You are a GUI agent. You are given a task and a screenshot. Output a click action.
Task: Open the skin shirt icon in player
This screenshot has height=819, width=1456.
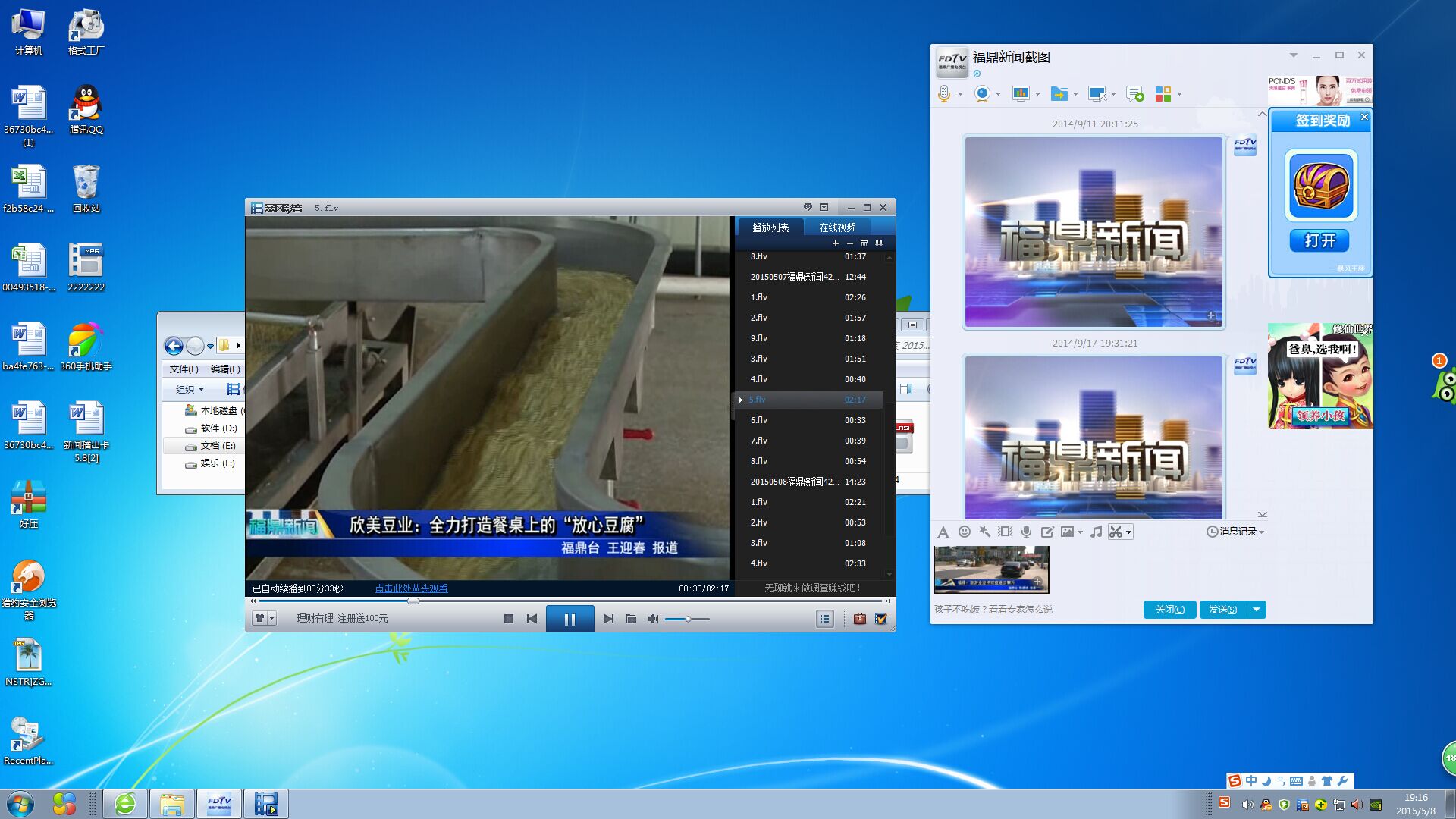point(259,618)
